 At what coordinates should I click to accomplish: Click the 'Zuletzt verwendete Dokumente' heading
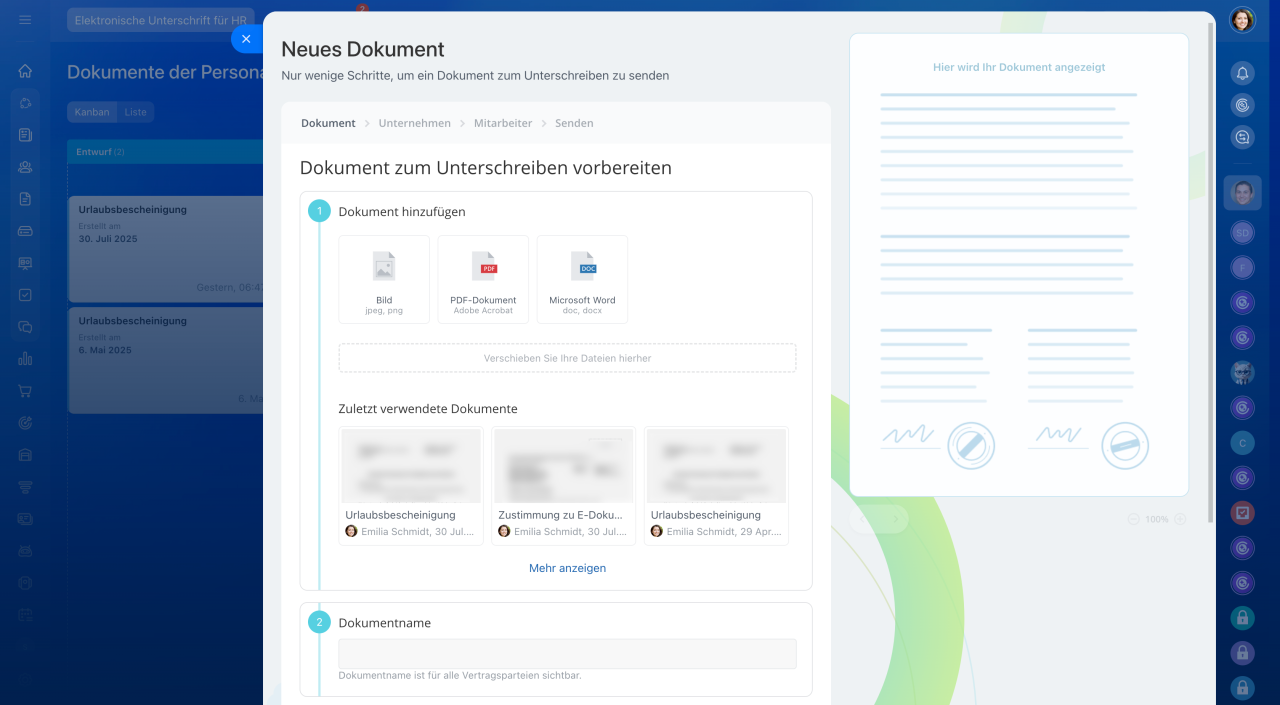tap(428, 409)
